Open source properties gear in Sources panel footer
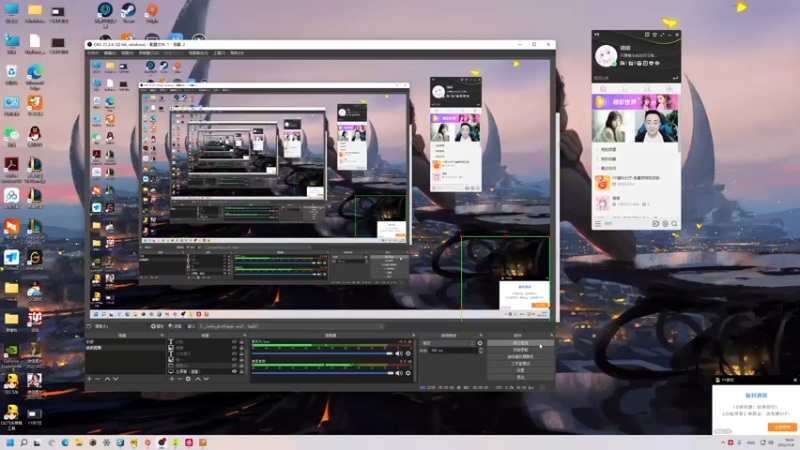Image resolution: width=800 pixels, height=450 pixels. click(x=188, y=379)
